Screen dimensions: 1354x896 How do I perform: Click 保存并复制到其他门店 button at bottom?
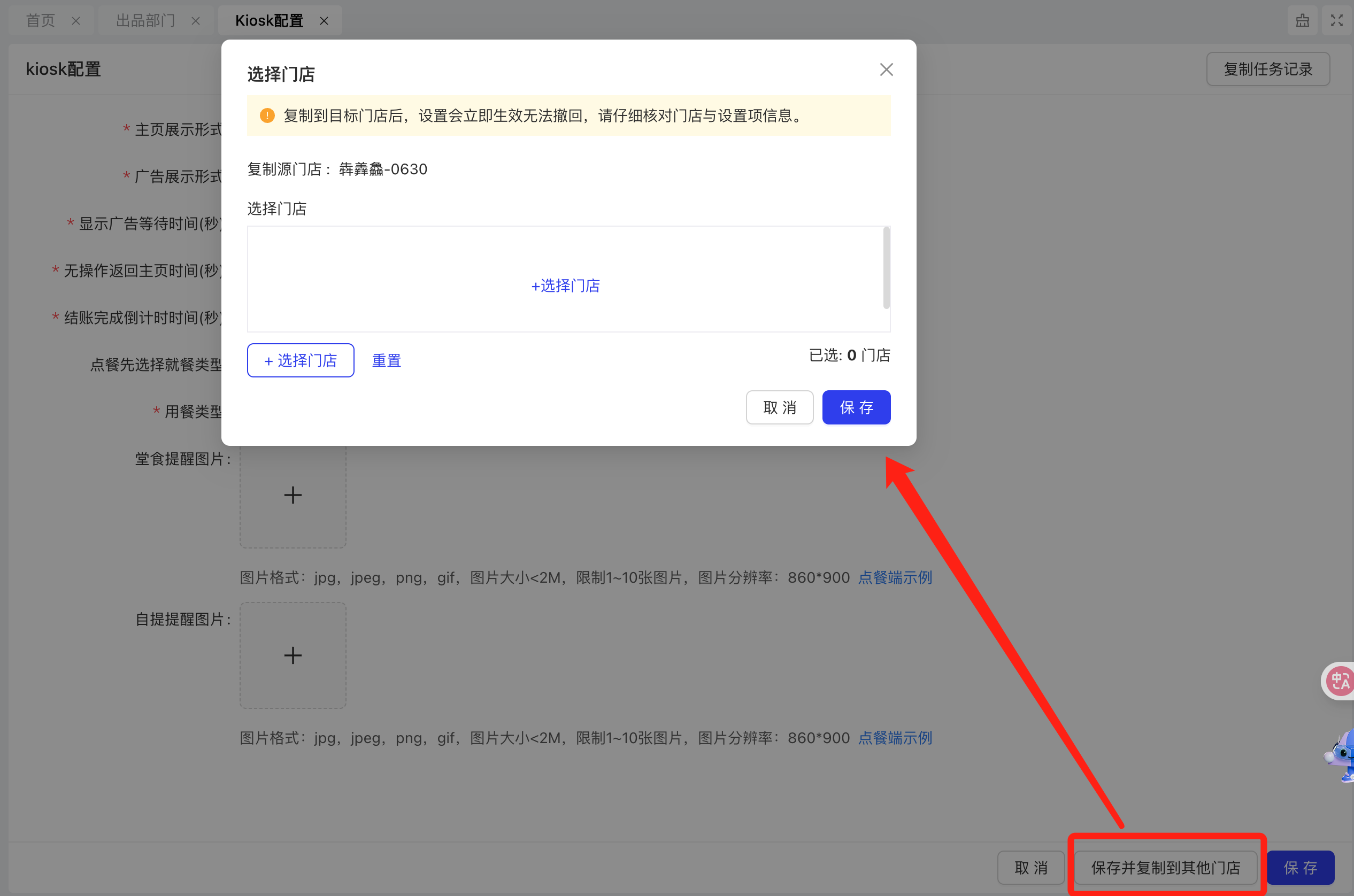point(1165,867)
